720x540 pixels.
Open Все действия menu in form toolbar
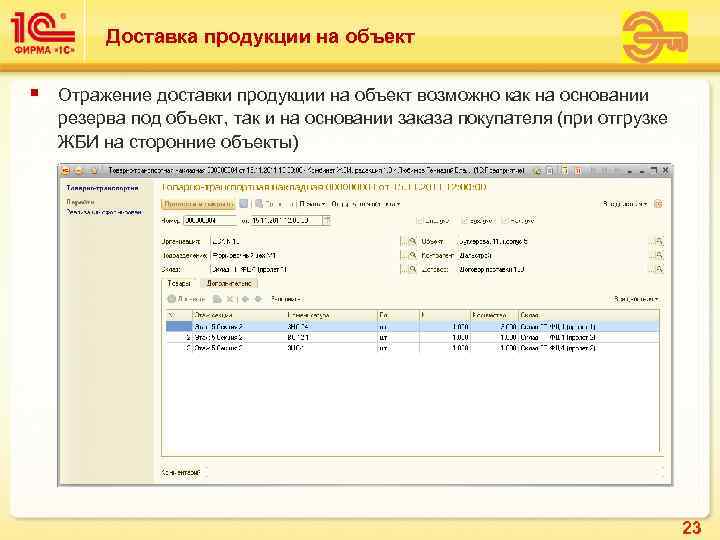point(626,204)
